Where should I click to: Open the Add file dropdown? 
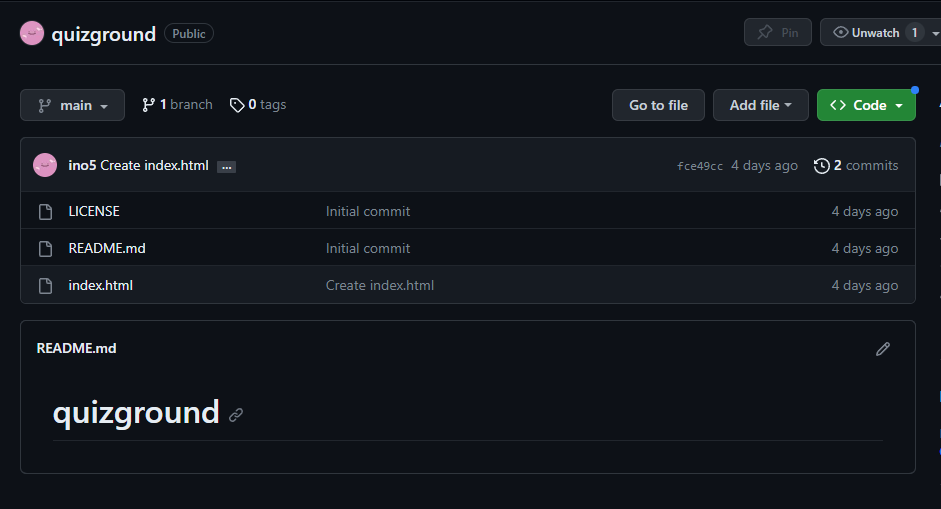pyautogui.click(x=760, y=105)
